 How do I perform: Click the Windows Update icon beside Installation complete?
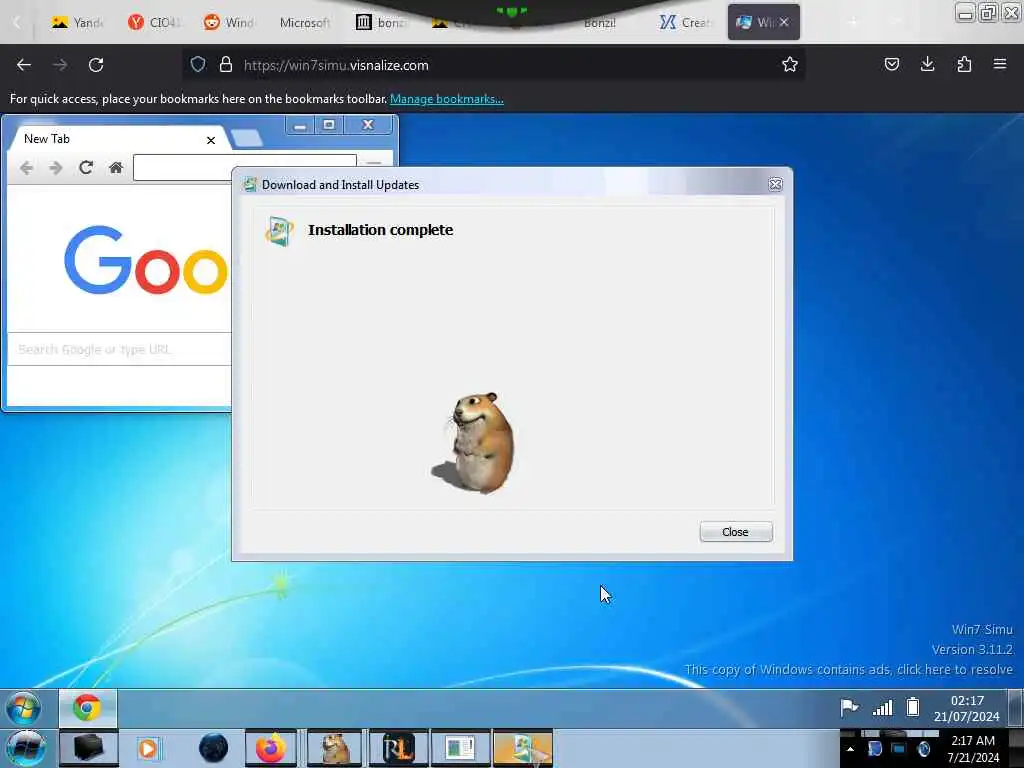(x=280, y=231)
